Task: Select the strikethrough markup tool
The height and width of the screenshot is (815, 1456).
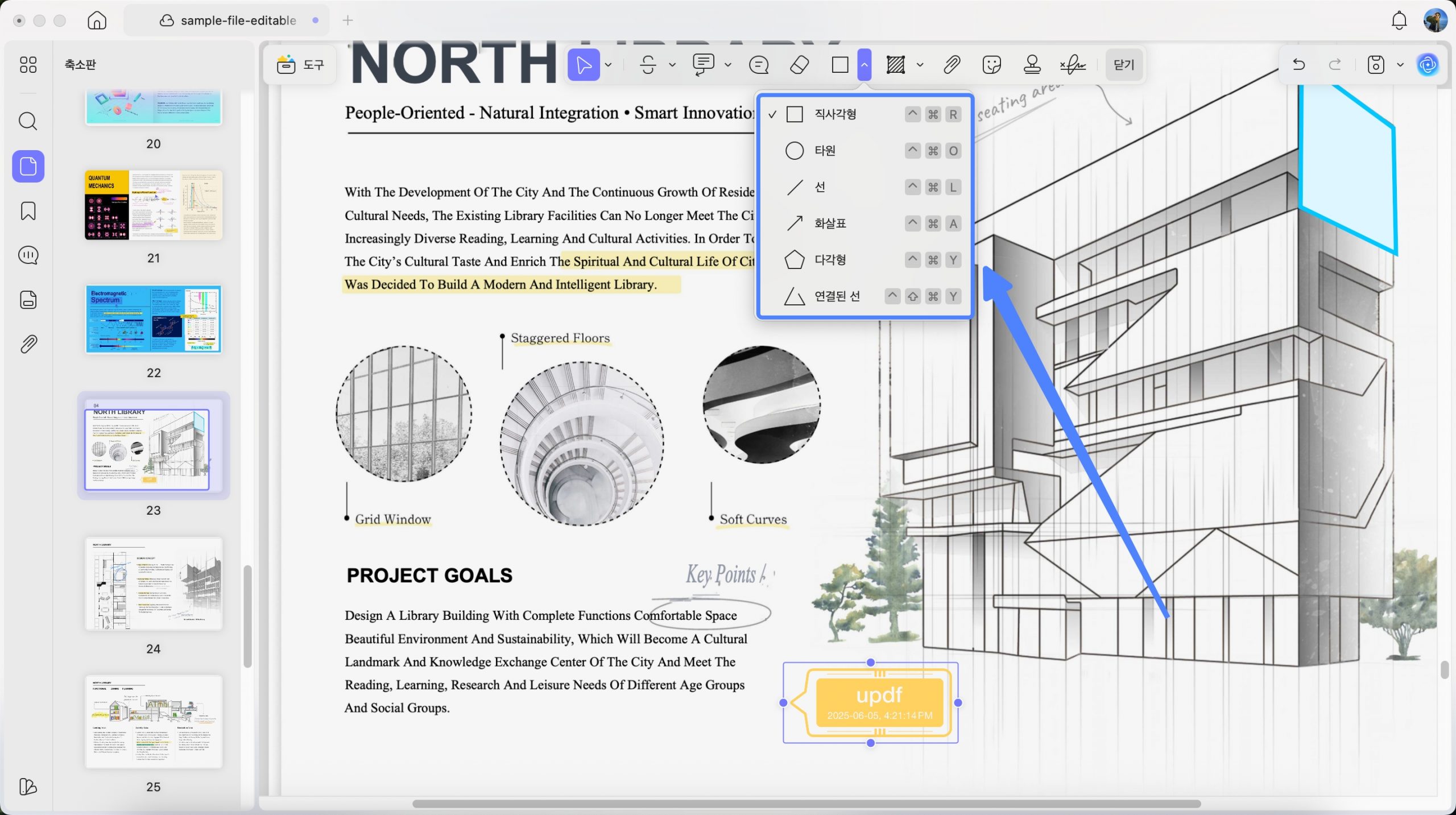Action: tap(647, 65)
